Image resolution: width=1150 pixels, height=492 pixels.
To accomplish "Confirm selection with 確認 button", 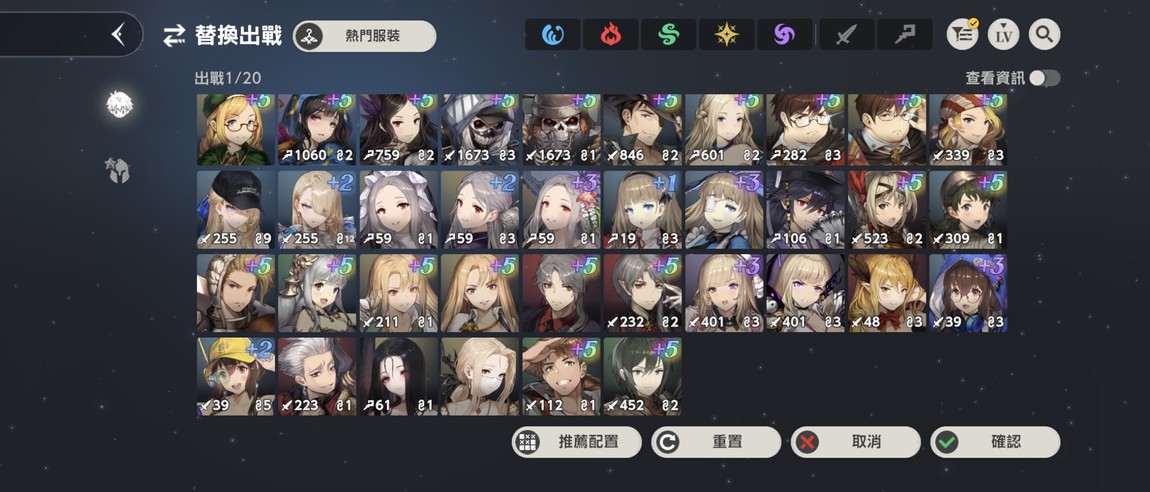I will point(995,442).
